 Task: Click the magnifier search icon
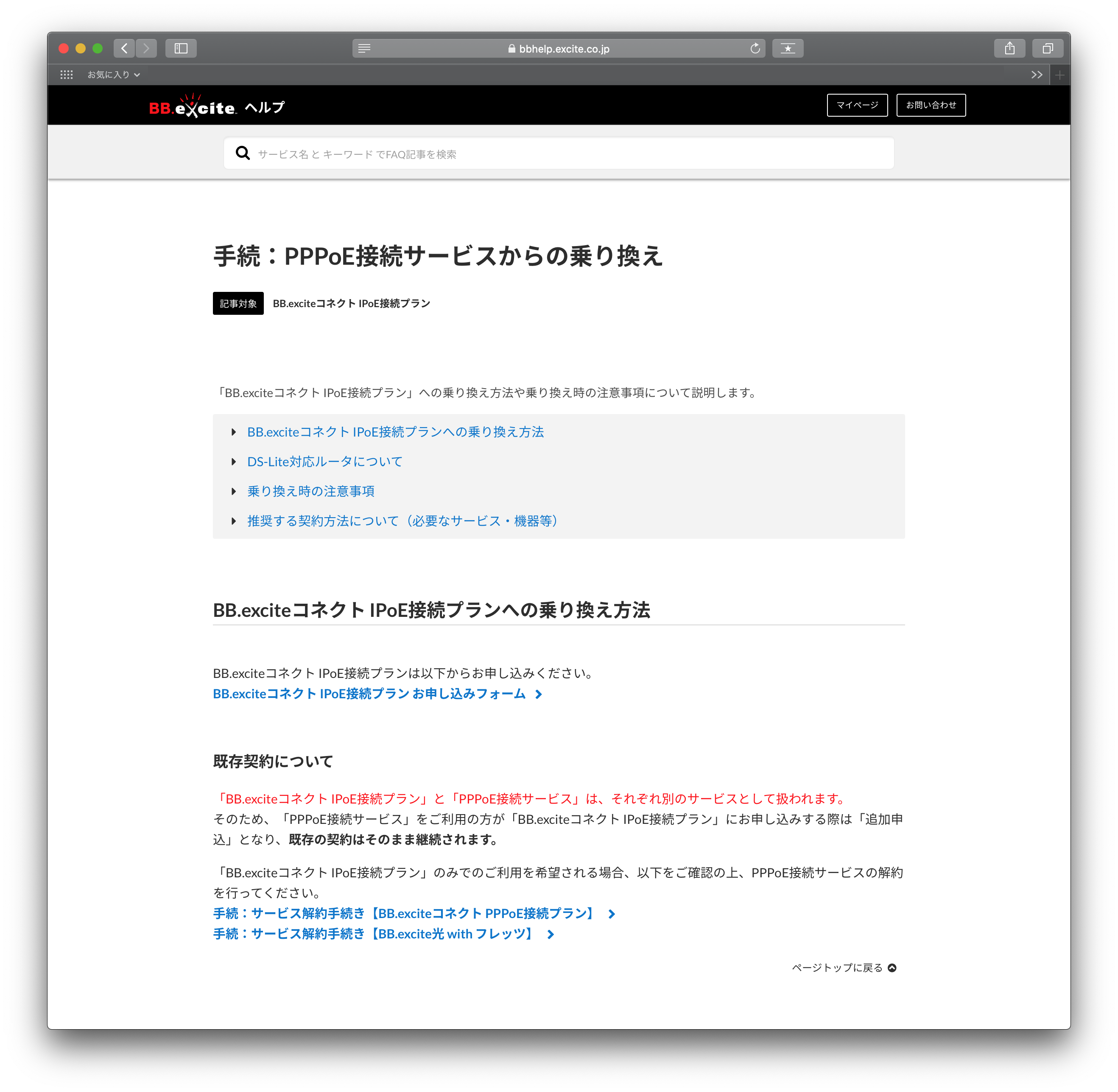pyautogui.click(x=243, y=153)
